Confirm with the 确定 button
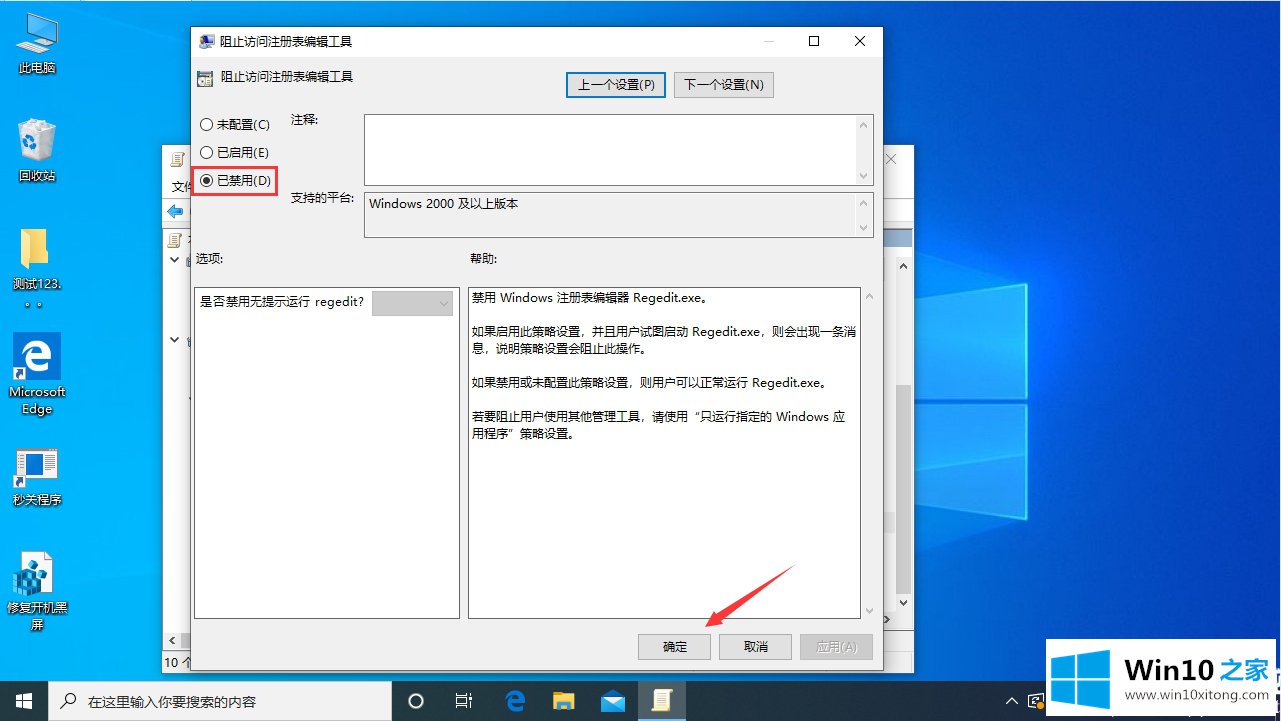 tap(675, 647)
